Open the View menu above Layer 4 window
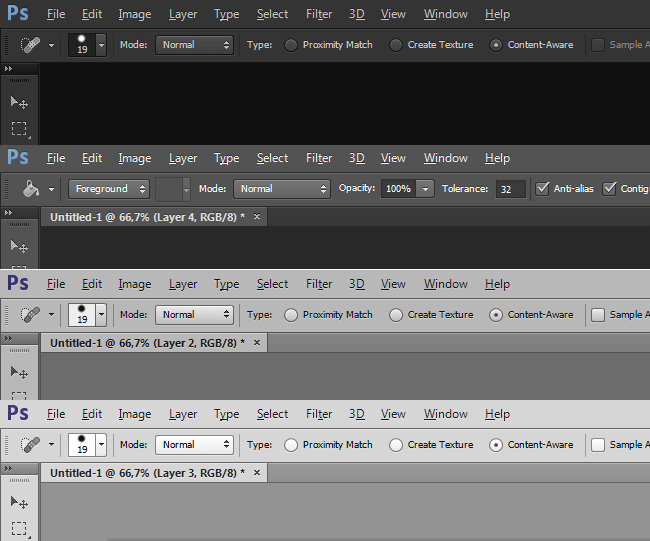 [x=393, y=158]
